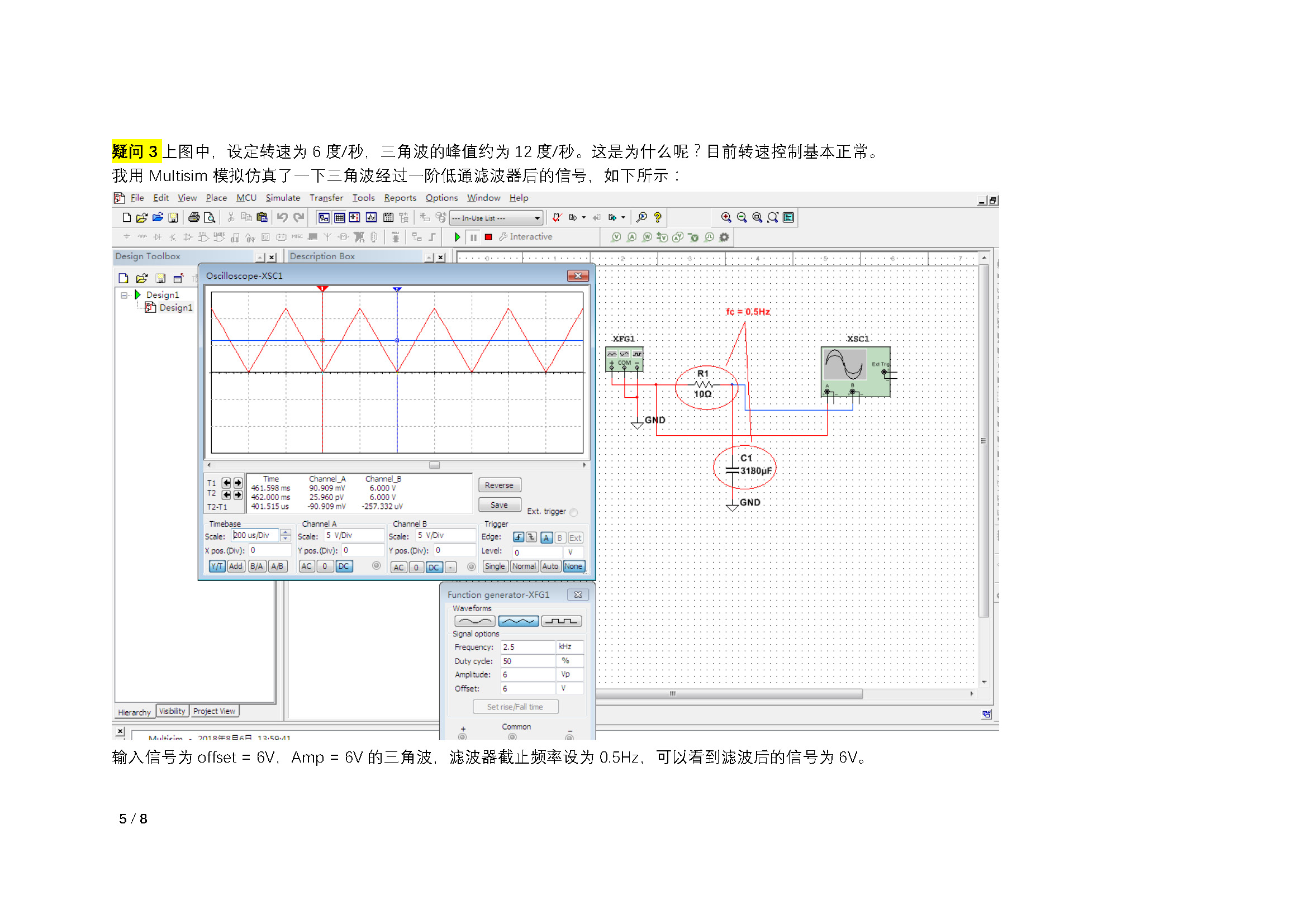Select the Ext. trigger radio button
1307x924 pixels.
pyautogui.click(x=574, y=513)
